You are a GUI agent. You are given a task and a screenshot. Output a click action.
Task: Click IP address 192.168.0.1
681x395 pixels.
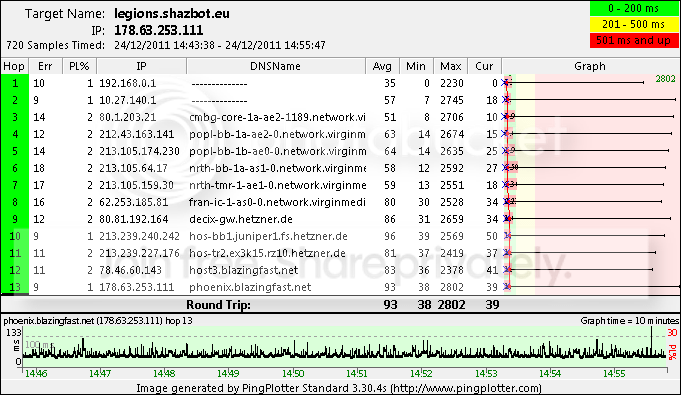tap(127, 83)
